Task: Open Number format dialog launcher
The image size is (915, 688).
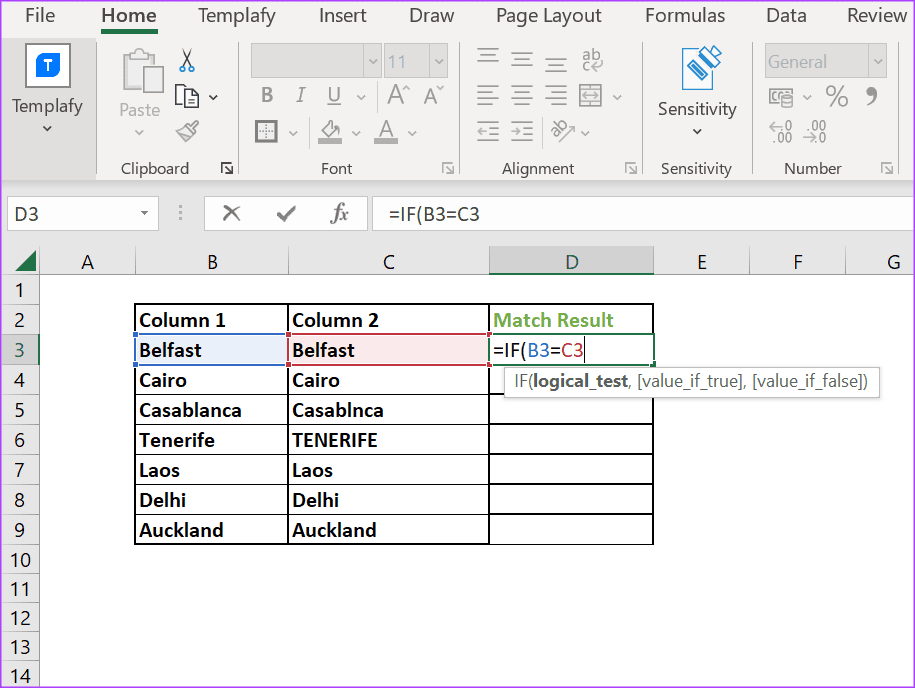Action: 886,169
